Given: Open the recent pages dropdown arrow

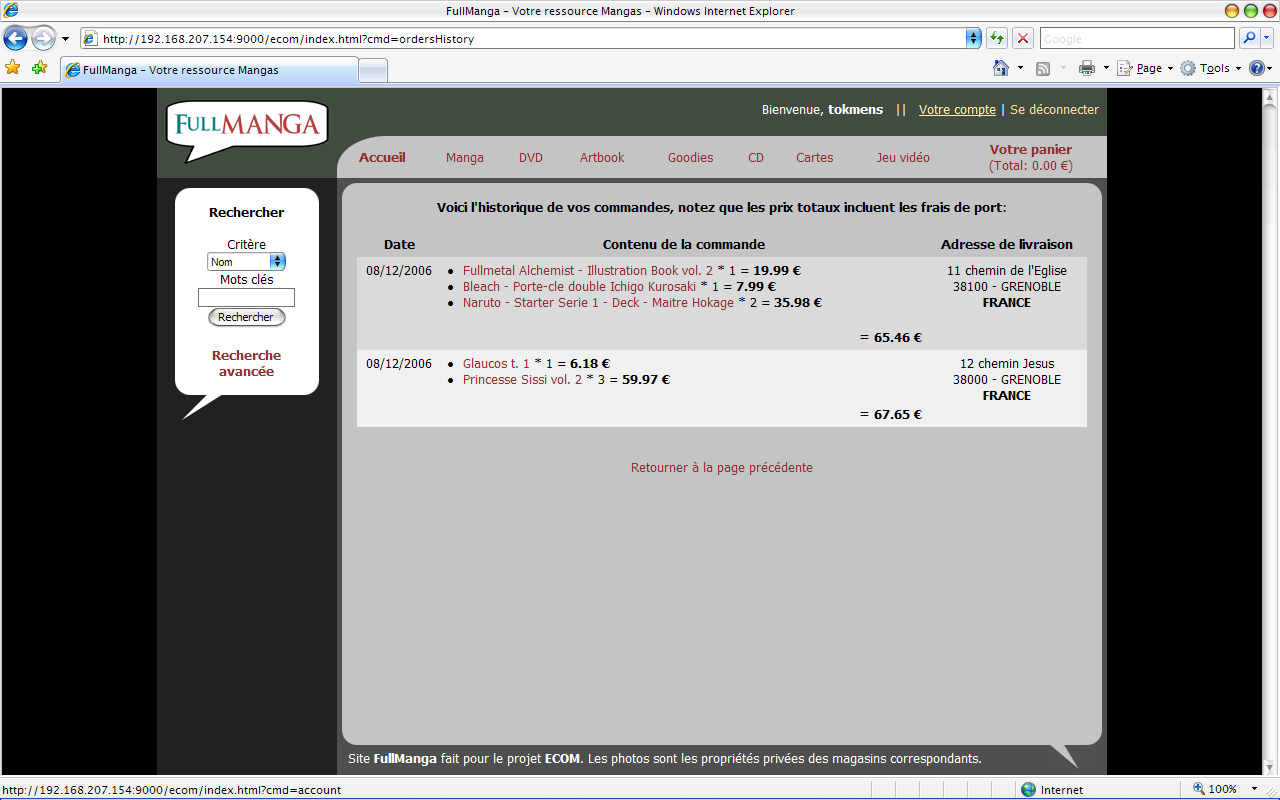Looking at the screenshot, I should coord(65,39).
